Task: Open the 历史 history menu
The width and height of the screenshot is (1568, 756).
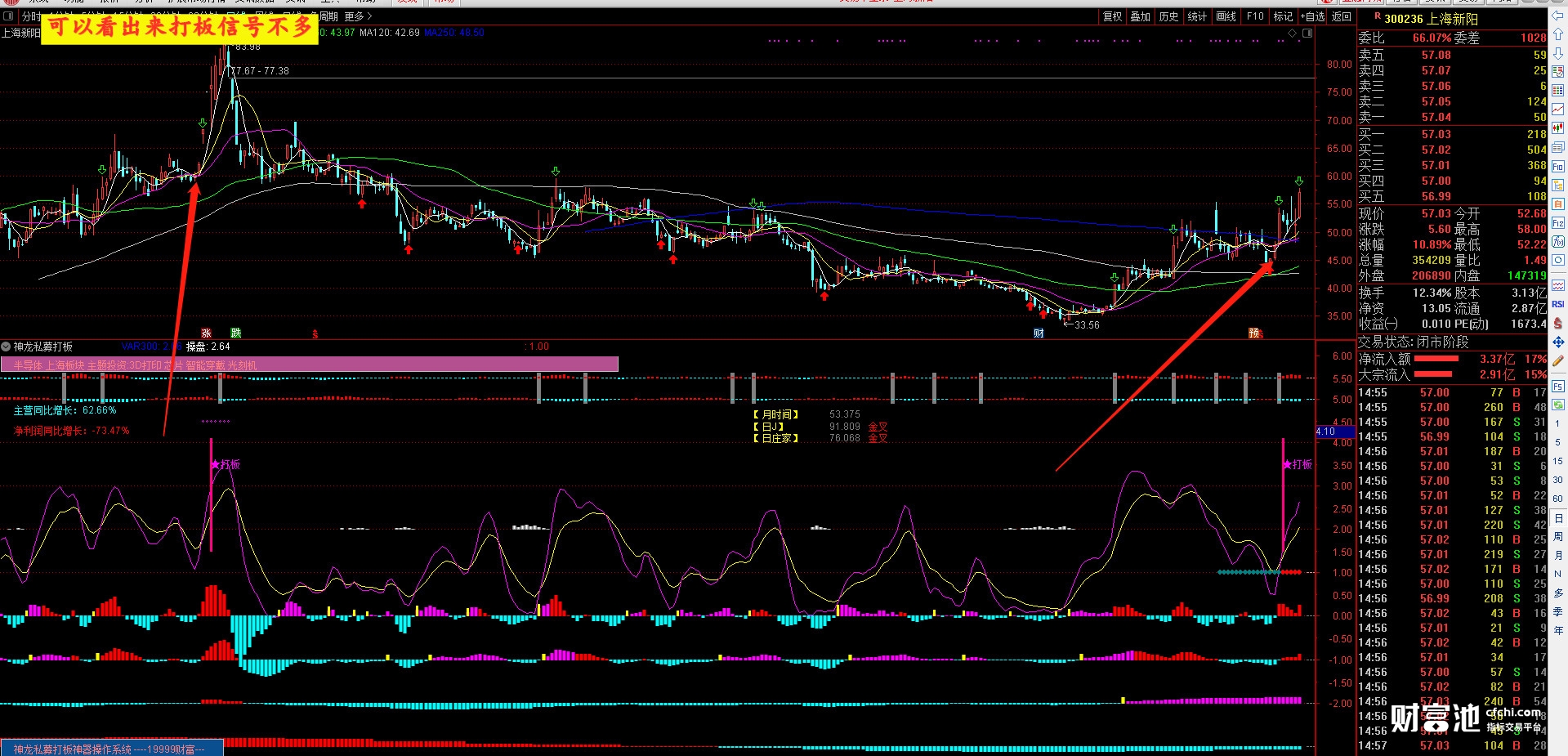Action: (x=1169, y=16)
